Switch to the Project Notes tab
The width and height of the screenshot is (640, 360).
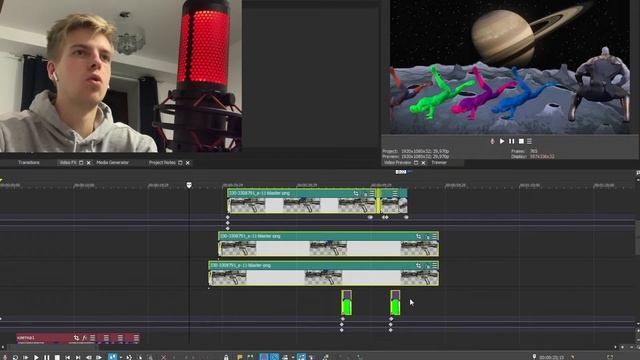click(x=162, y=162)
